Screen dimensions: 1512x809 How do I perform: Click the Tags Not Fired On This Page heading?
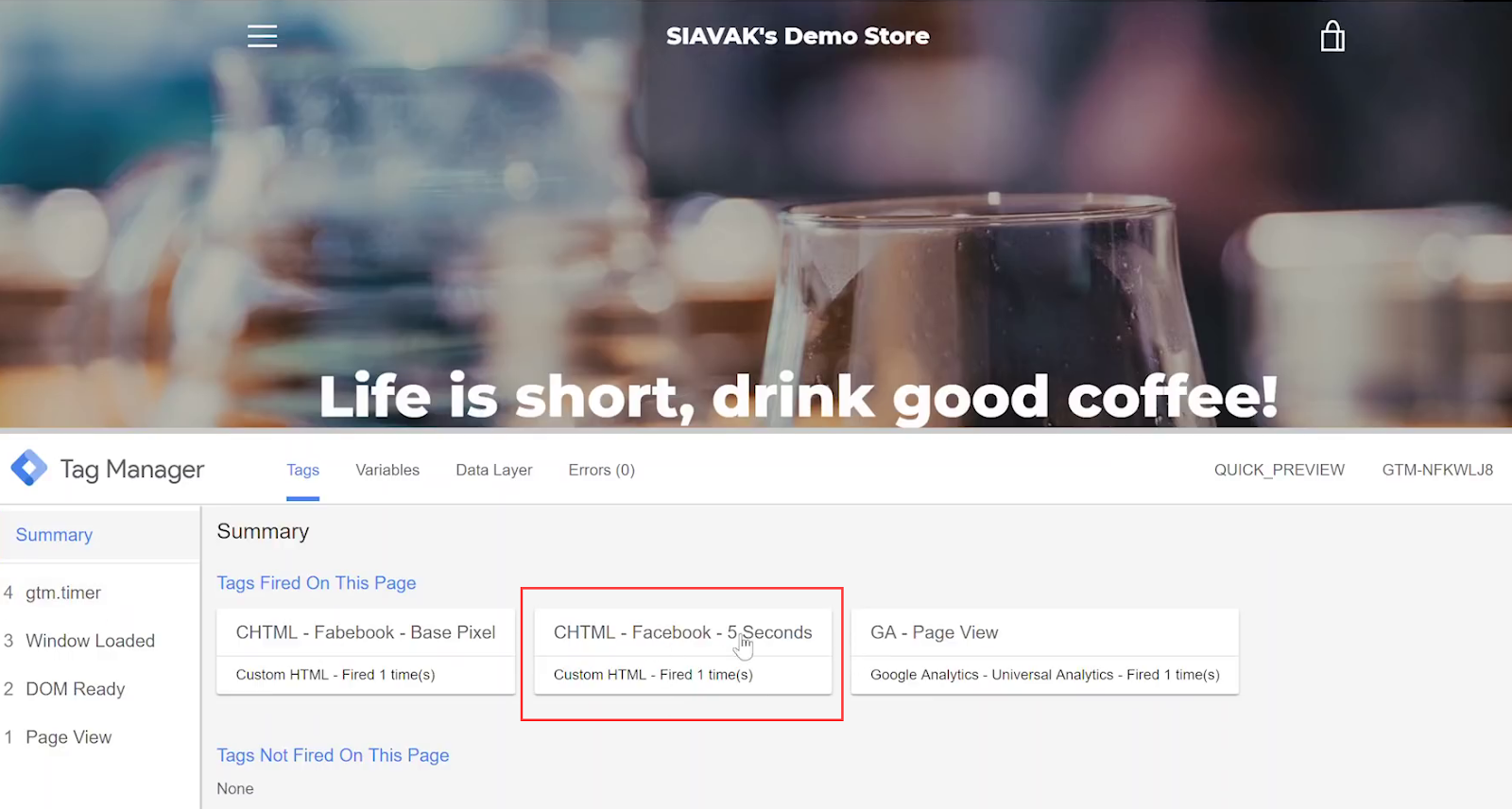point(333,755)
